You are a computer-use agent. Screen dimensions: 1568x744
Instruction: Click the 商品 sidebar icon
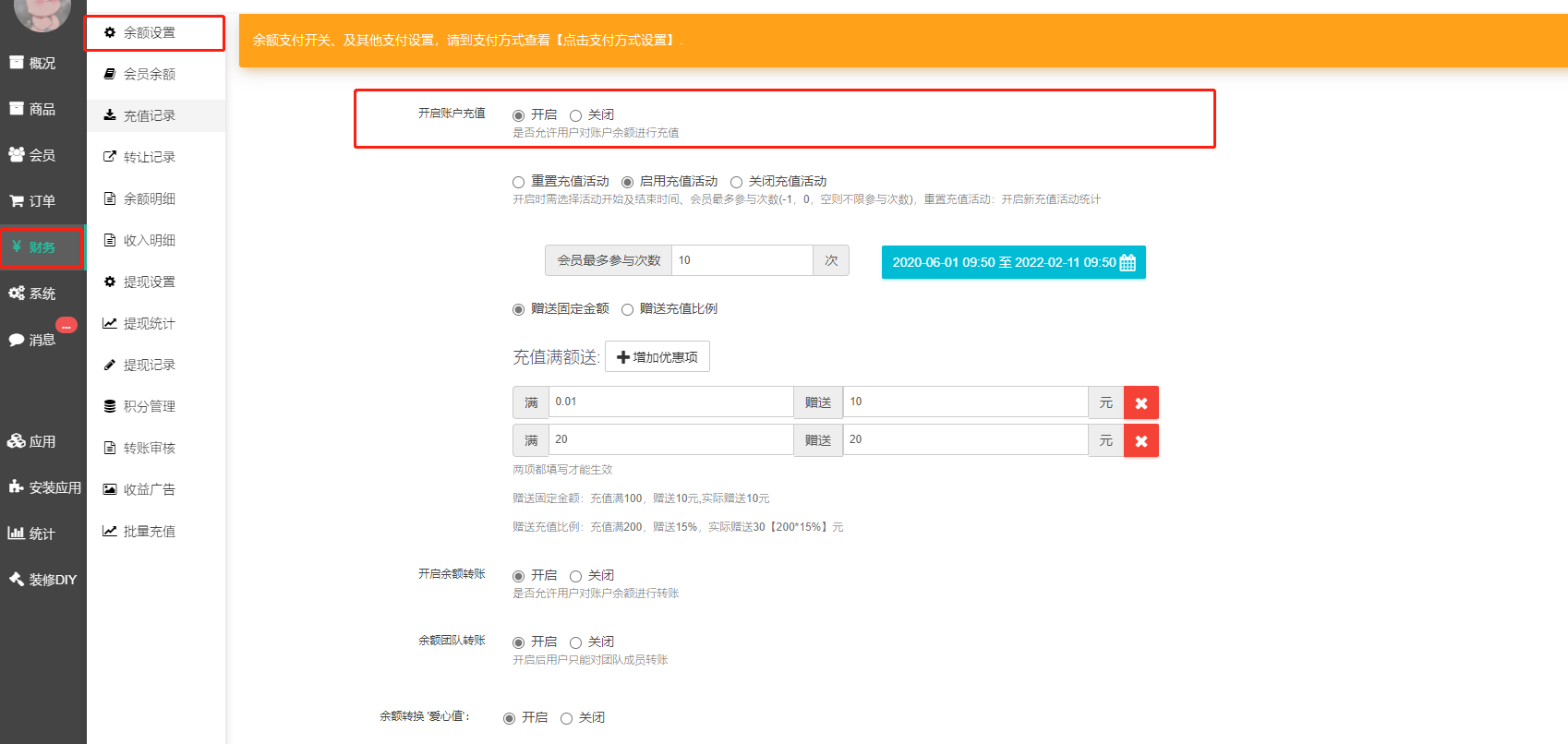17,109
